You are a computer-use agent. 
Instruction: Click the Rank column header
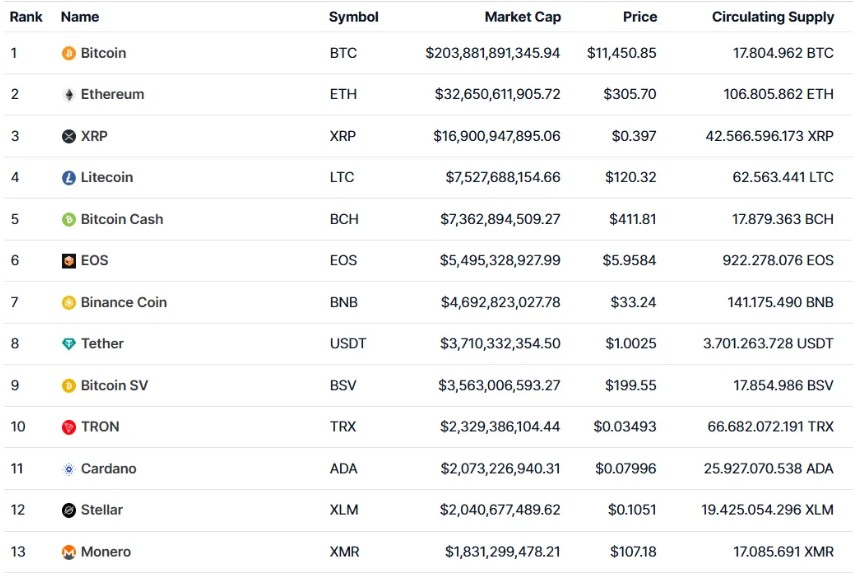point(26,17)
